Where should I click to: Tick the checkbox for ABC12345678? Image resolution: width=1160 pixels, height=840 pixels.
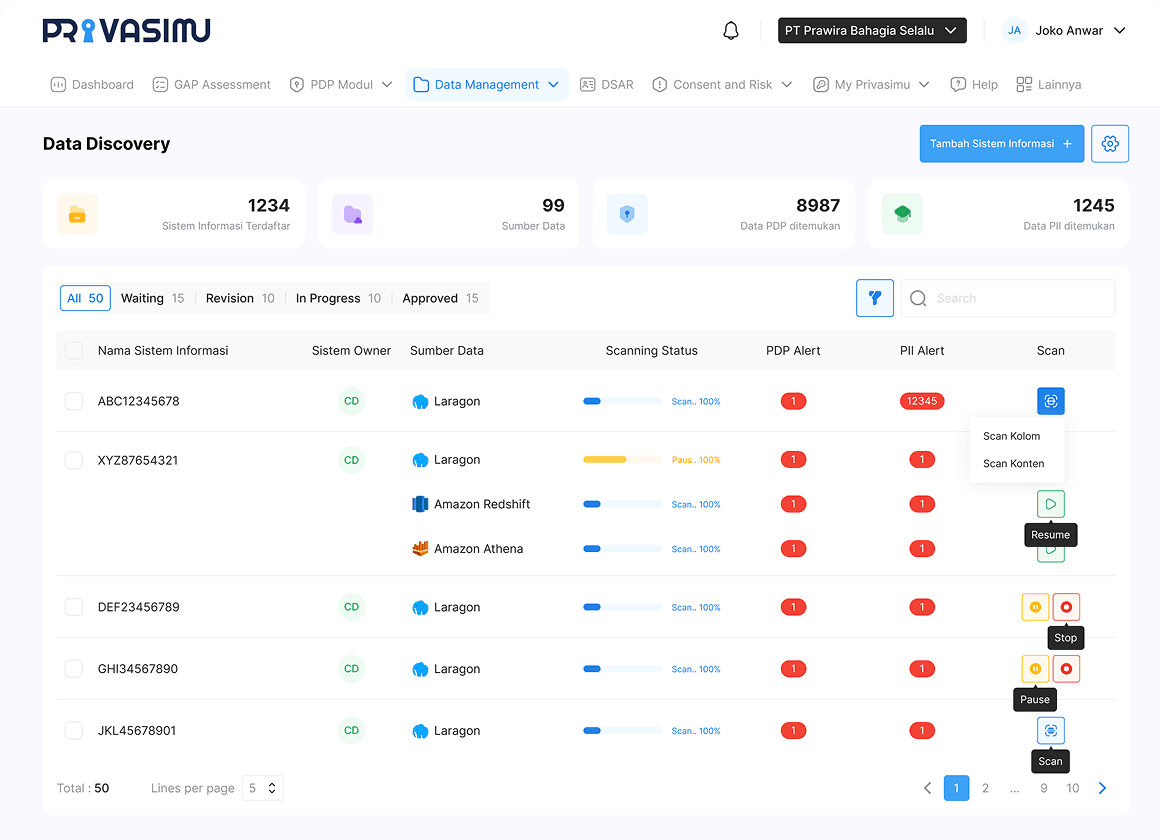tap(74, 401)
